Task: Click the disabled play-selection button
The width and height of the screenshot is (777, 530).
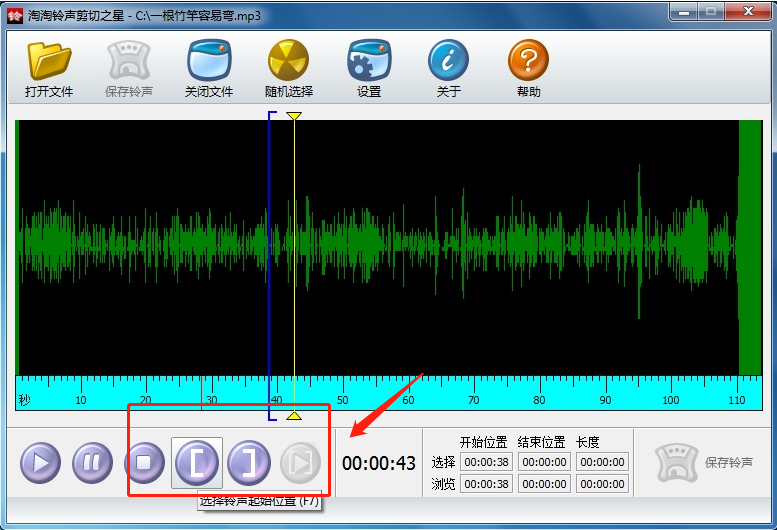Action: point(300,463)
